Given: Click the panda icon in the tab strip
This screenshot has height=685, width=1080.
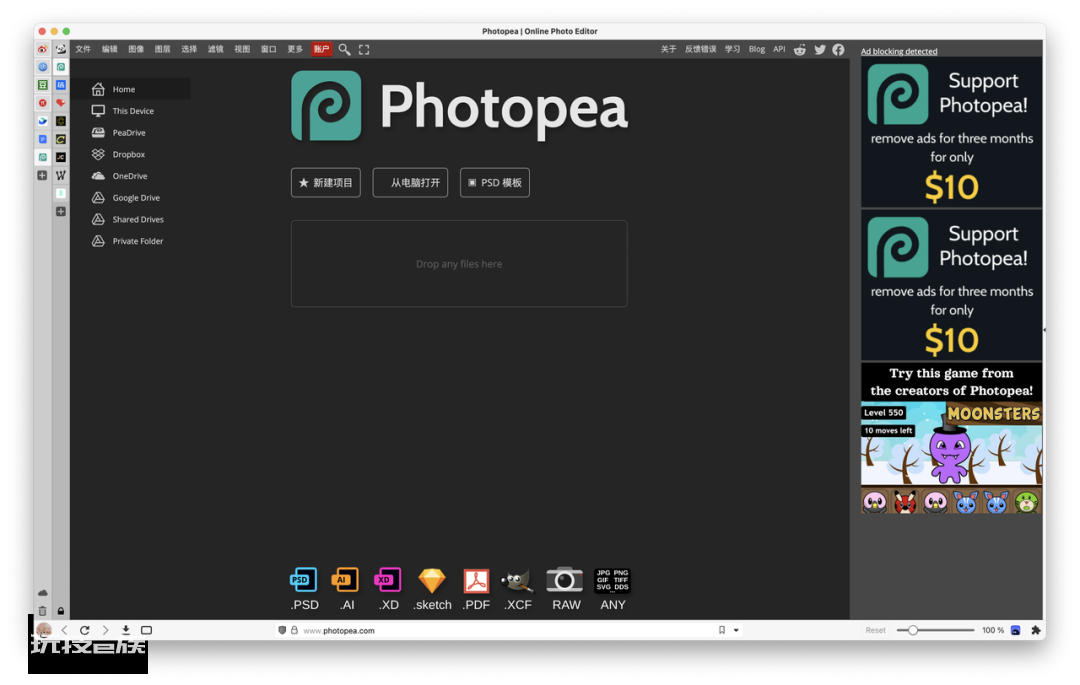Looking at the screenshot, I should (61, 49).
